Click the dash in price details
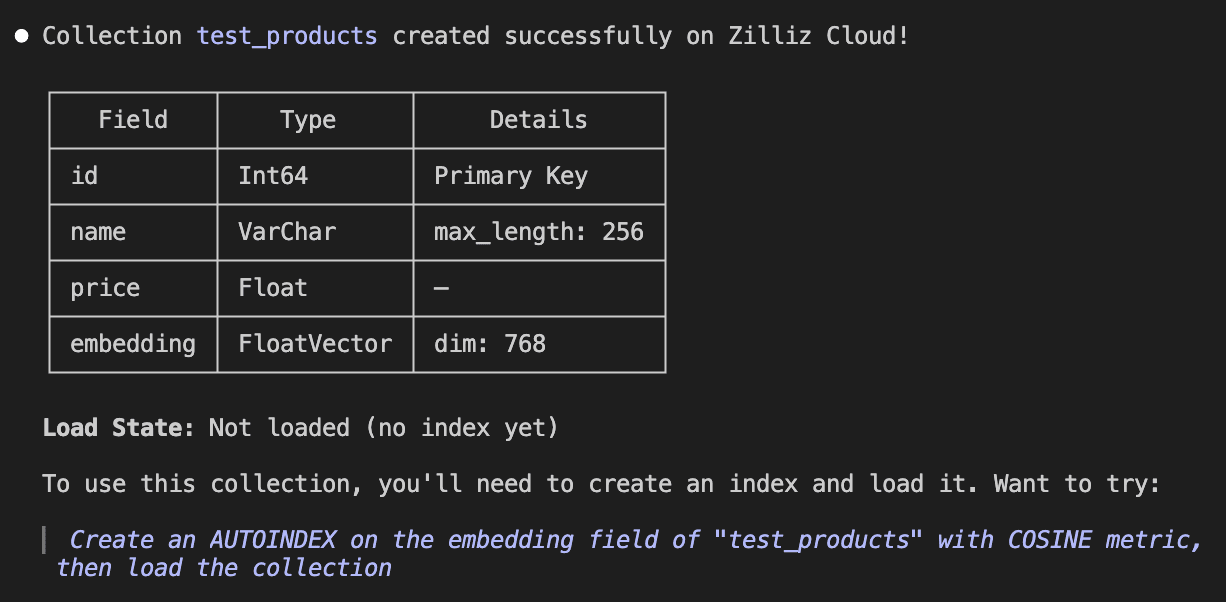The width and height of the screenshot is (1226, 602). click(x=442, y=288)
